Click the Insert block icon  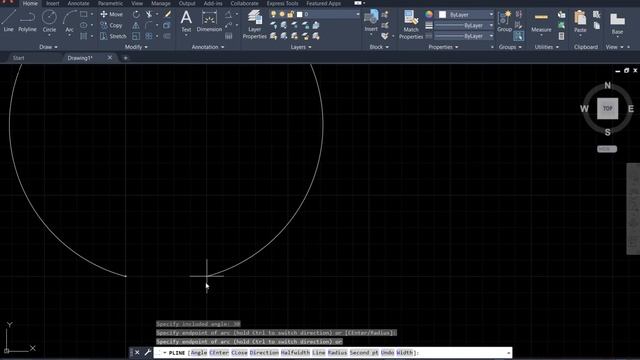[x=371, y=21]
